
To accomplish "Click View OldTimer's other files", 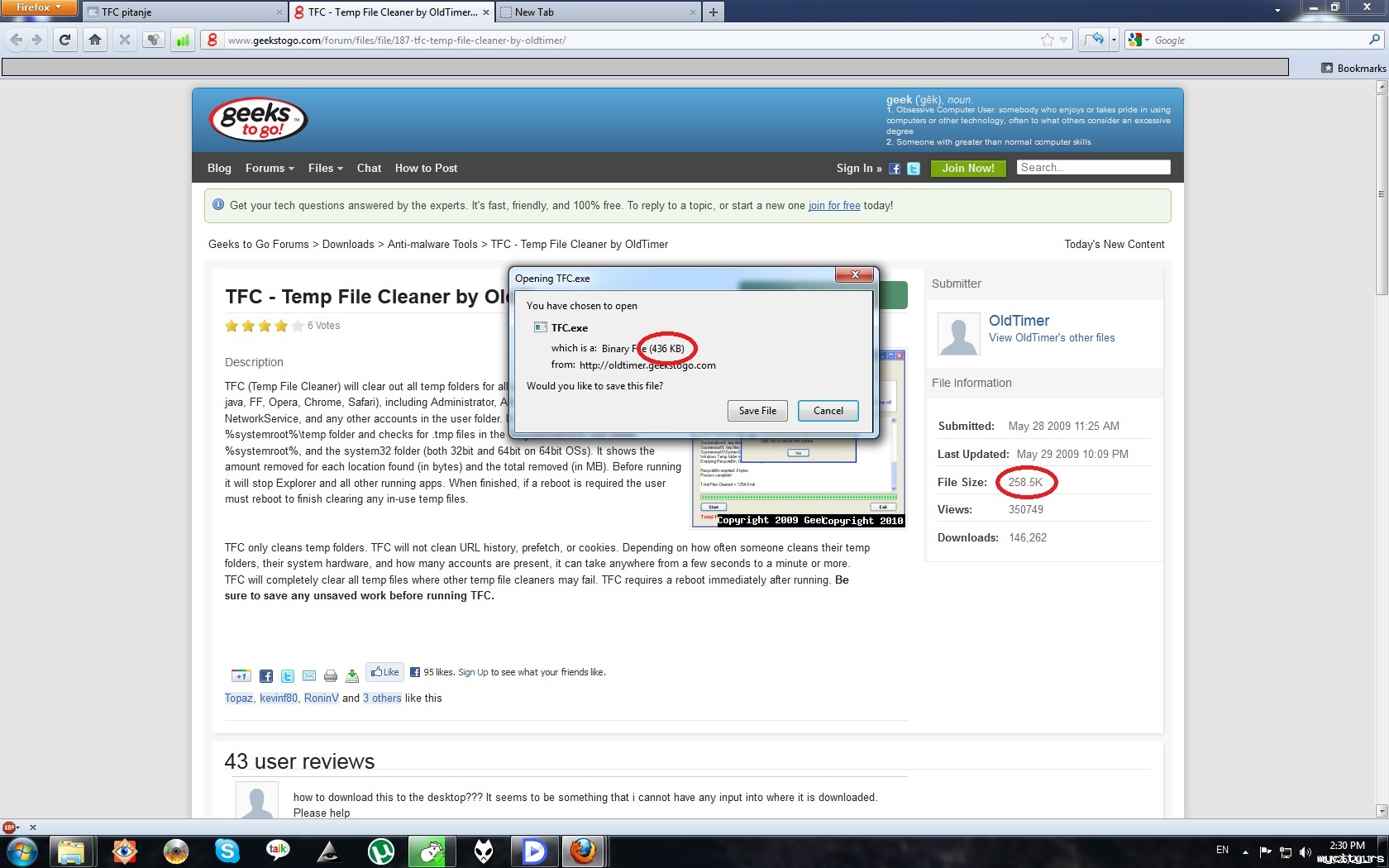I will pyautogui.click(x=1052, y=337).
